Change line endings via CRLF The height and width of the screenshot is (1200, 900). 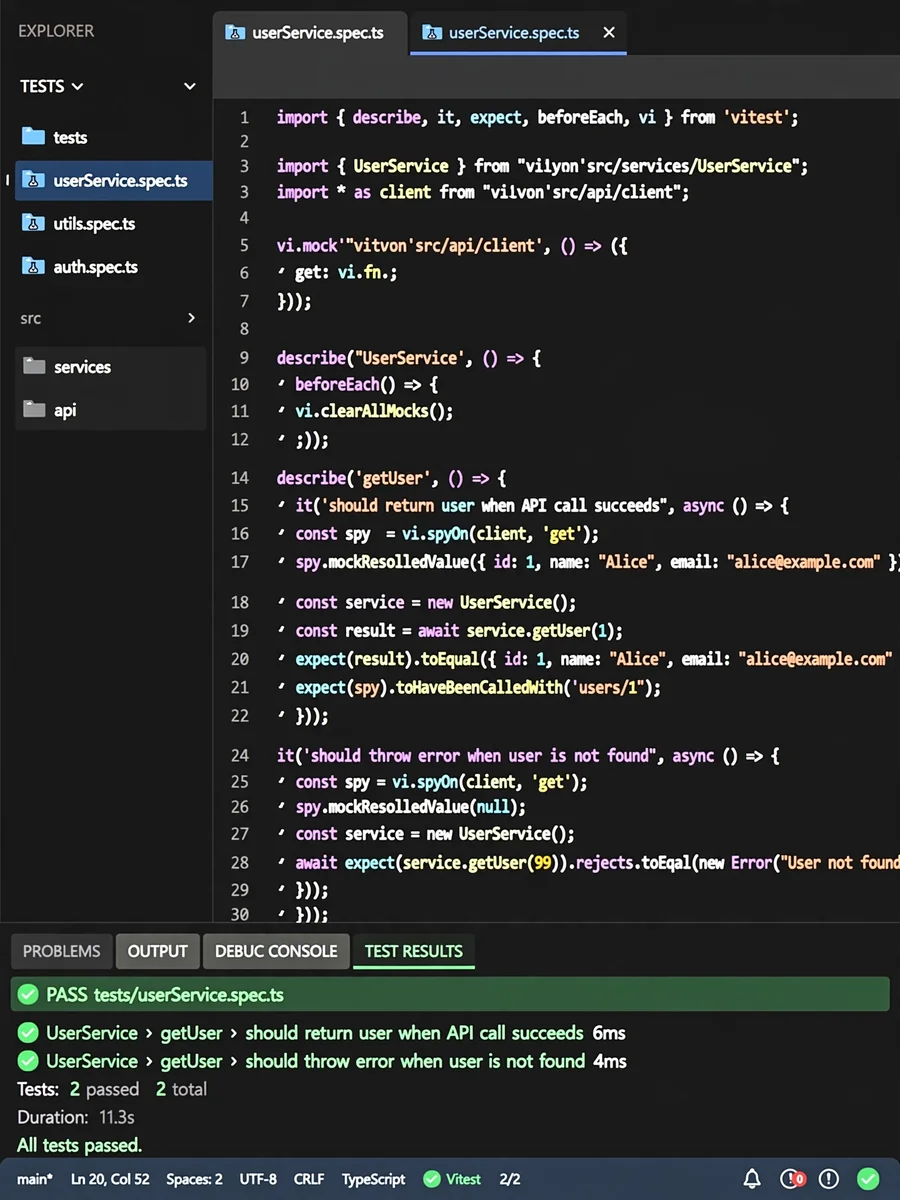pyautogui.click(x=309, y=1179)
